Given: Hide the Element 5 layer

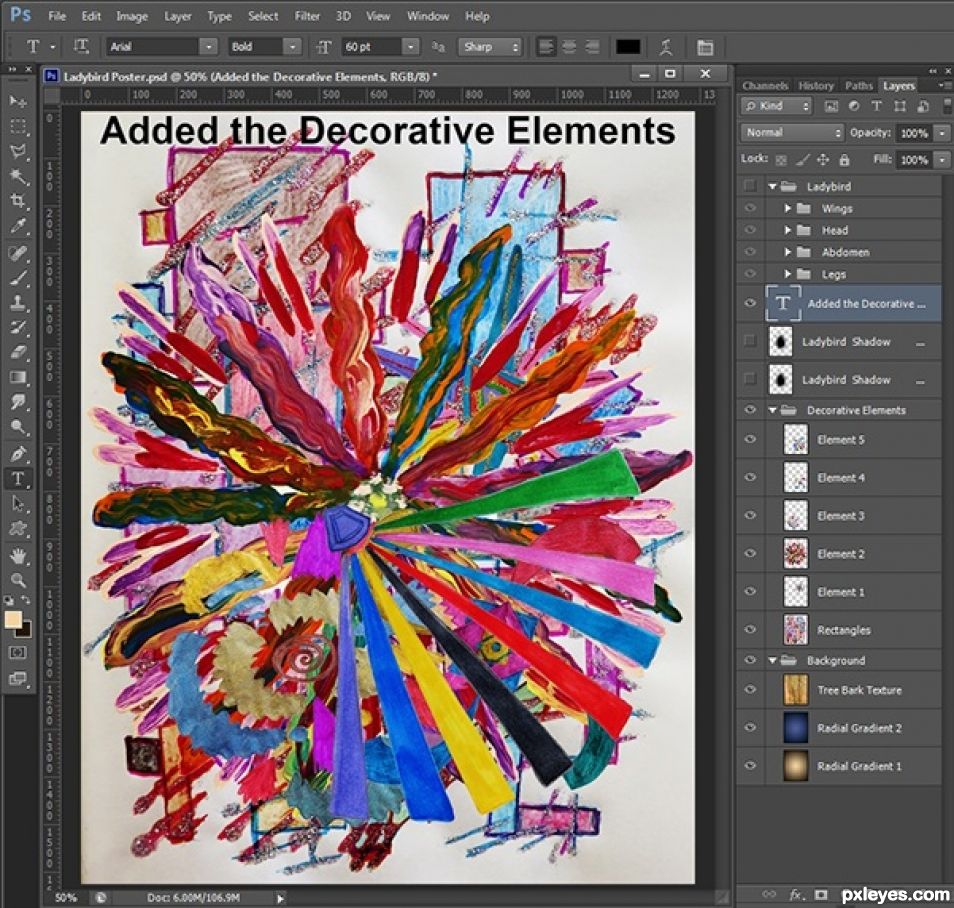Looking at the screenshot, I should coord(750,439).
